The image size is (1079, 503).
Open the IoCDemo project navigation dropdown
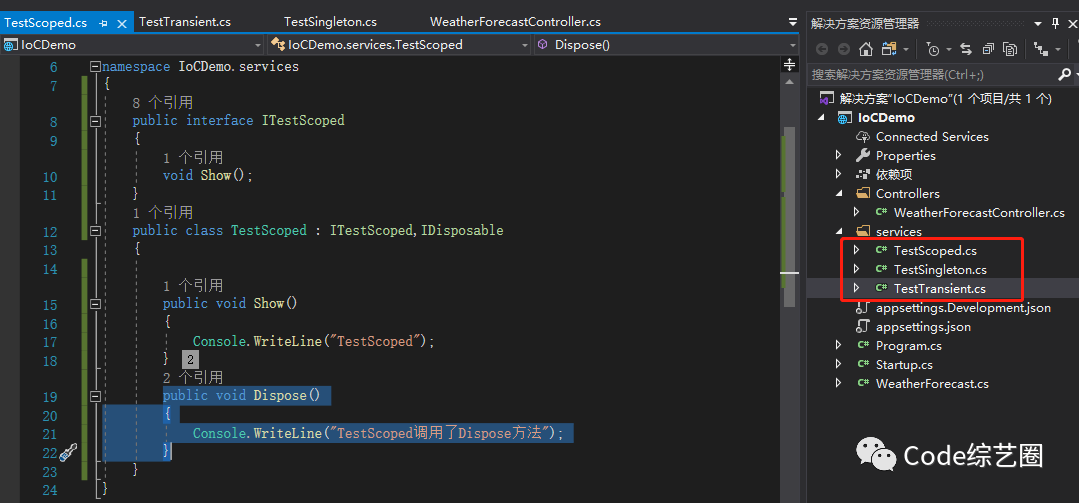(258, 45)
